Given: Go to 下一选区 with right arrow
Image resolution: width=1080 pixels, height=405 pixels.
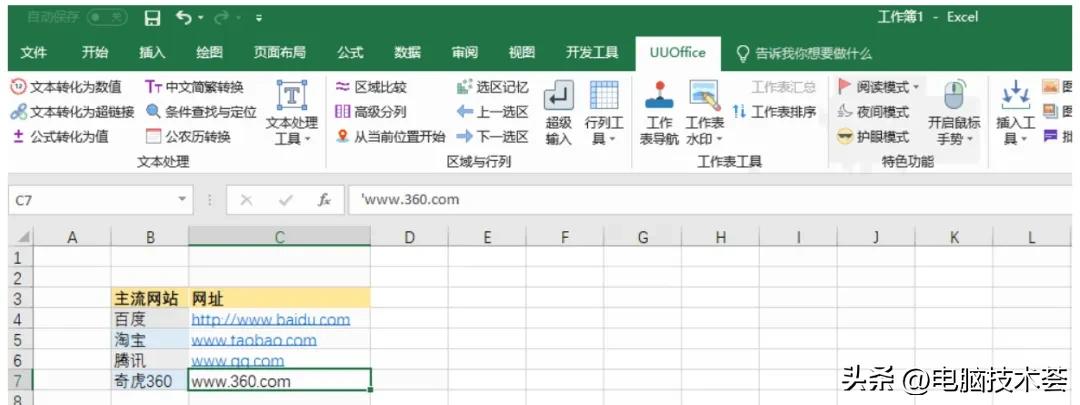Looking at the screenshot, I should point(492,136).
